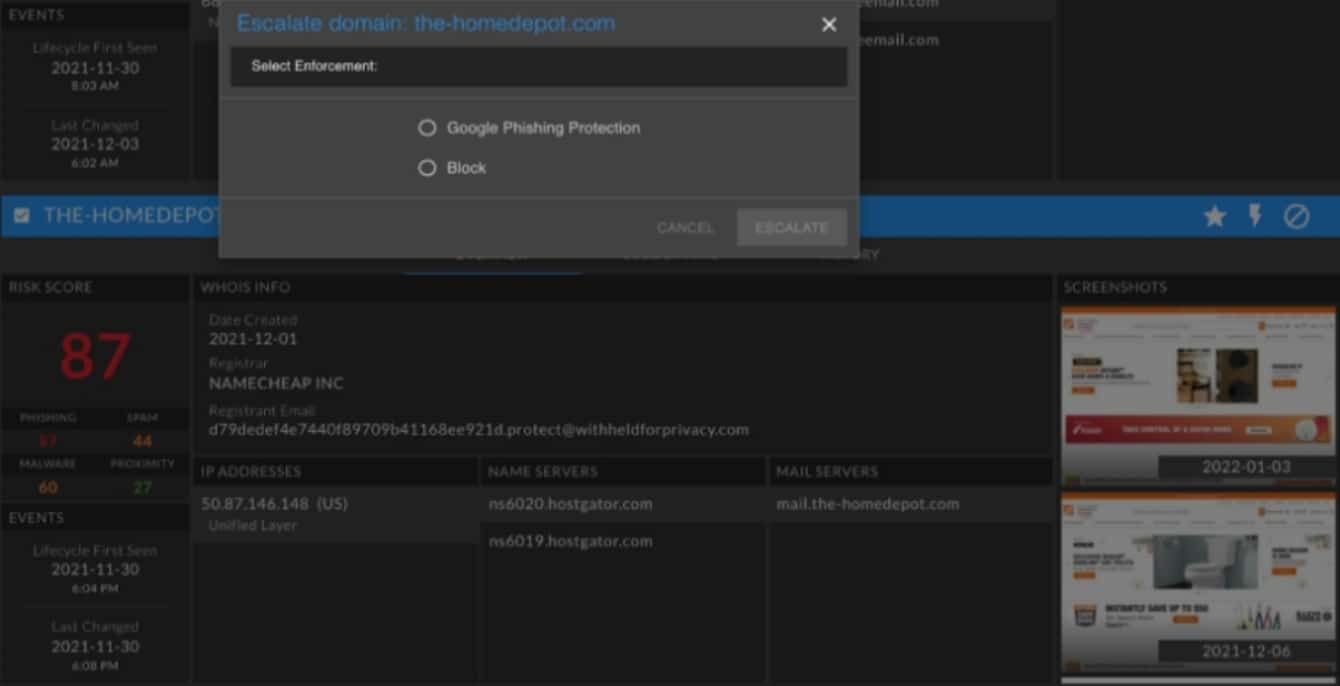1340x686 pixels.
Task: Click the star favorite icon
Action: click(1214, 216)
